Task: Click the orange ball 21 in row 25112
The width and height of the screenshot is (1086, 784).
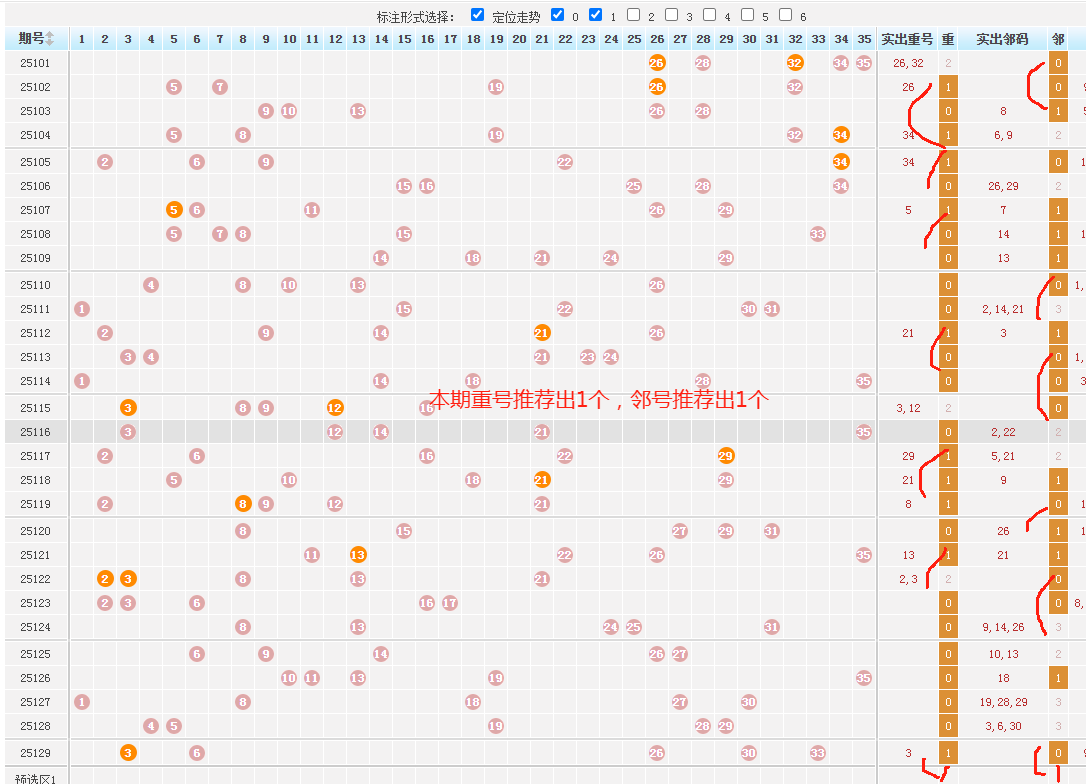Action: coord(542,333)
